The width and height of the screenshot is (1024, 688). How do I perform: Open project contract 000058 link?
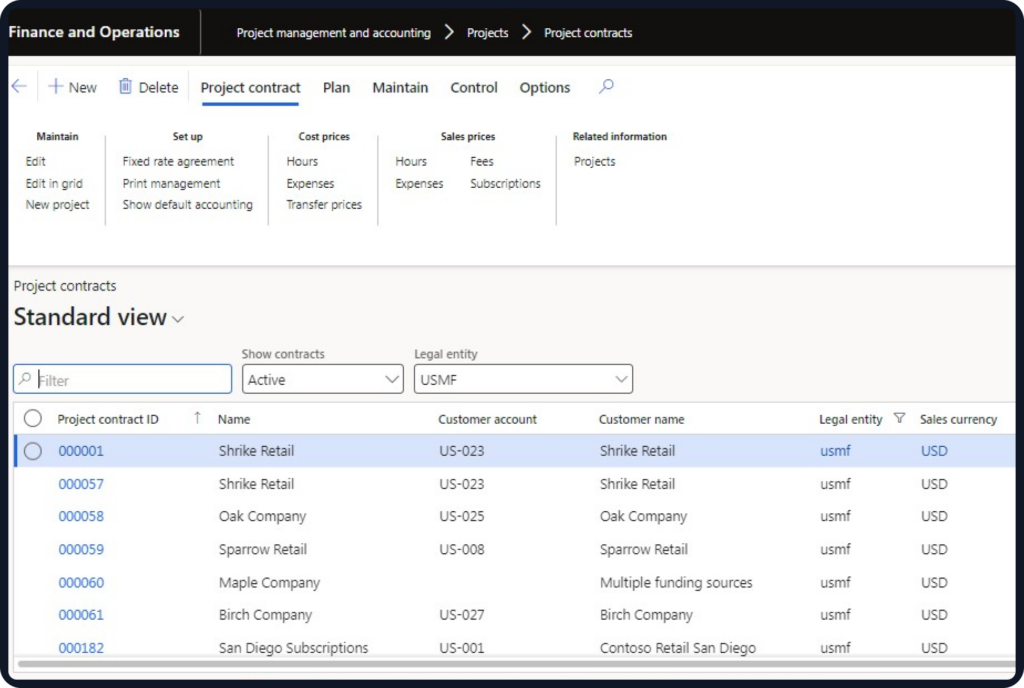point(81,516)
